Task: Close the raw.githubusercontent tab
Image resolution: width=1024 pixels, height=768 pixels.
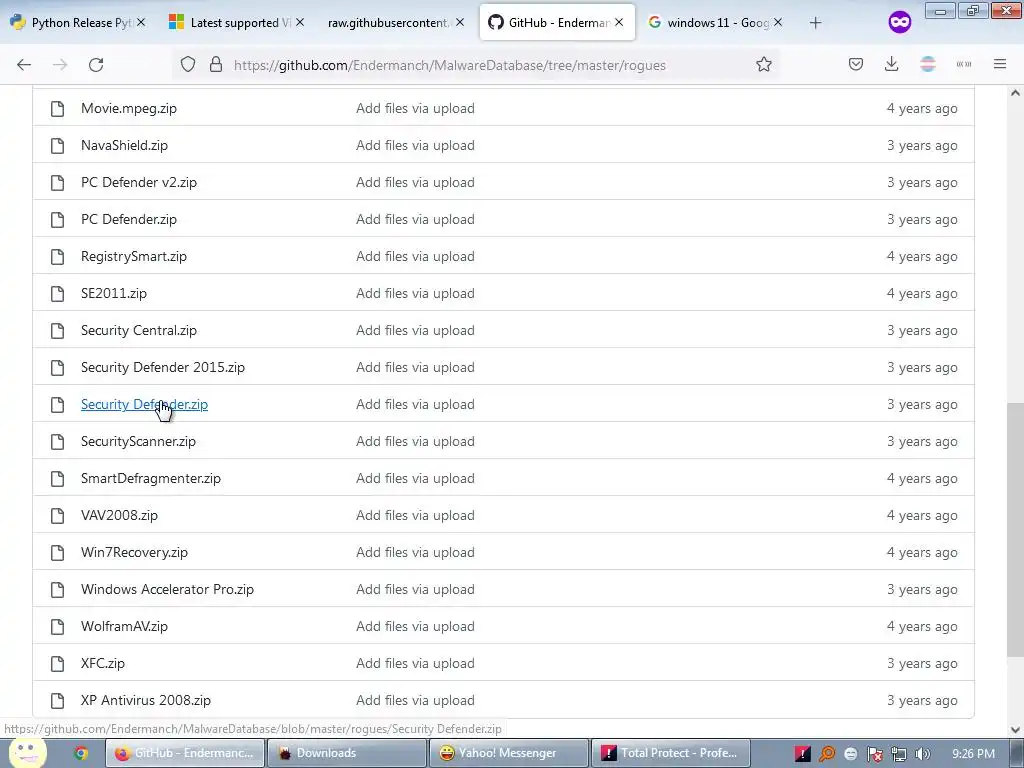Action: 460,22
